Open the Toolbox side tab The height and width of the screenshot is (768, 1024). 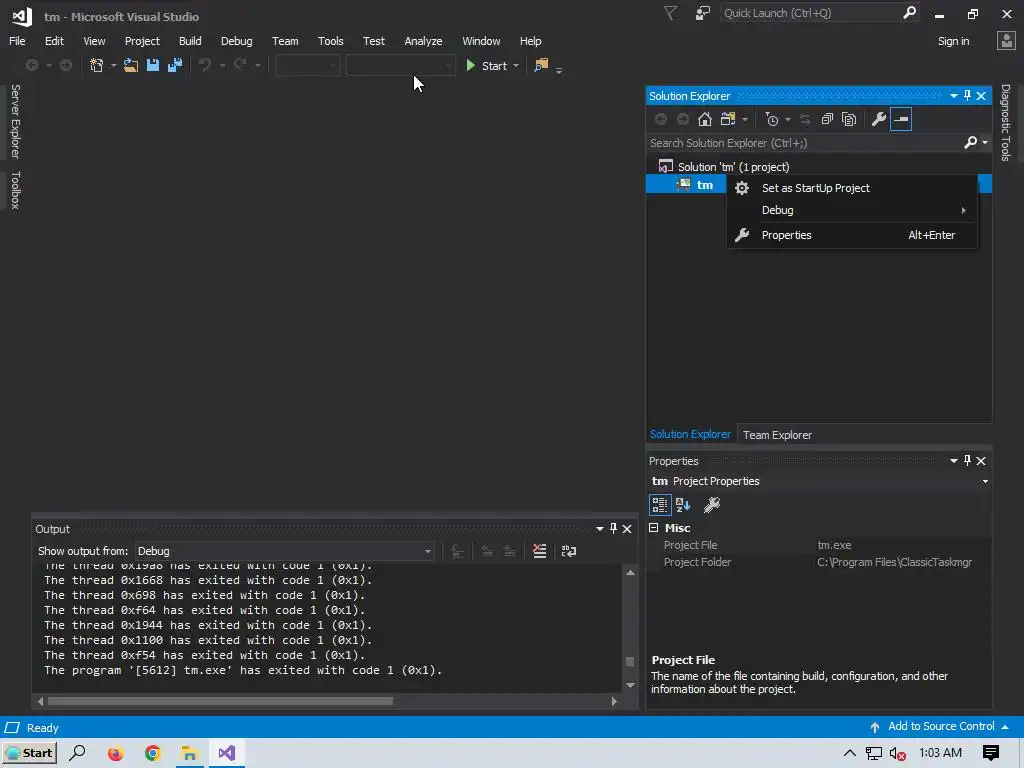coord(16,190)
